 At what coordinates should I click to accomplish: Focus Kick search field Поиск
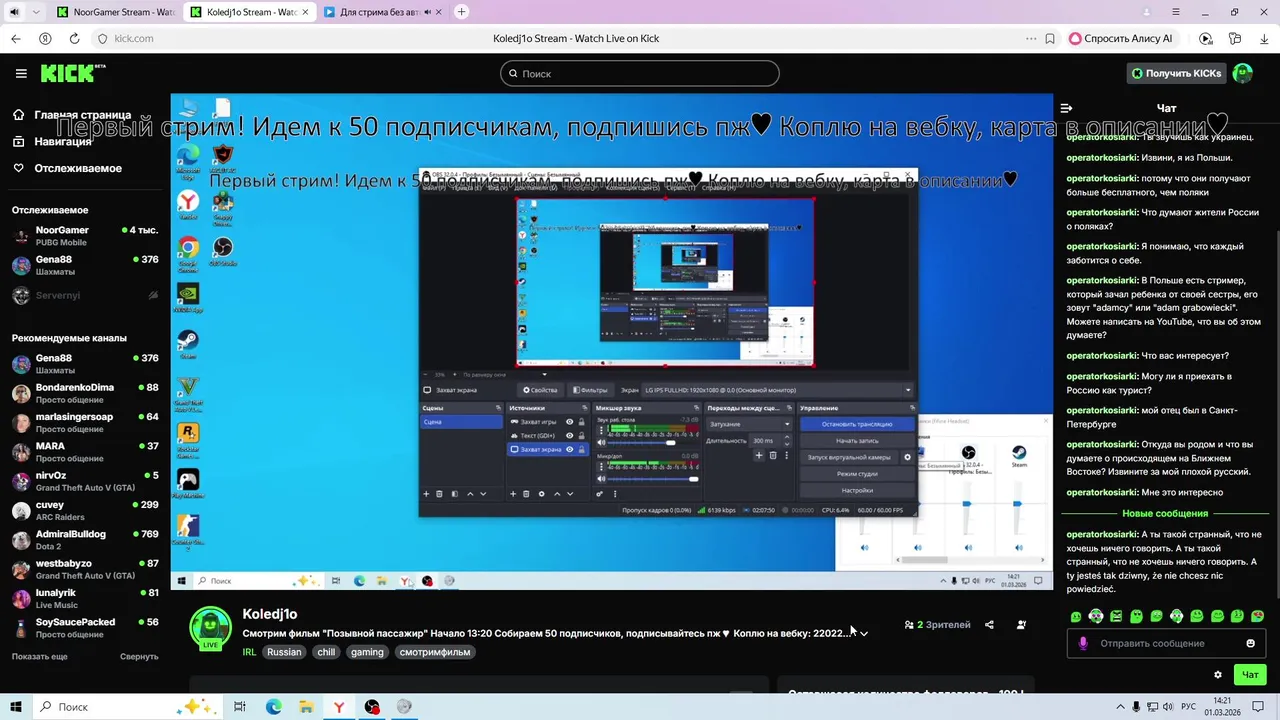point(640,73)
